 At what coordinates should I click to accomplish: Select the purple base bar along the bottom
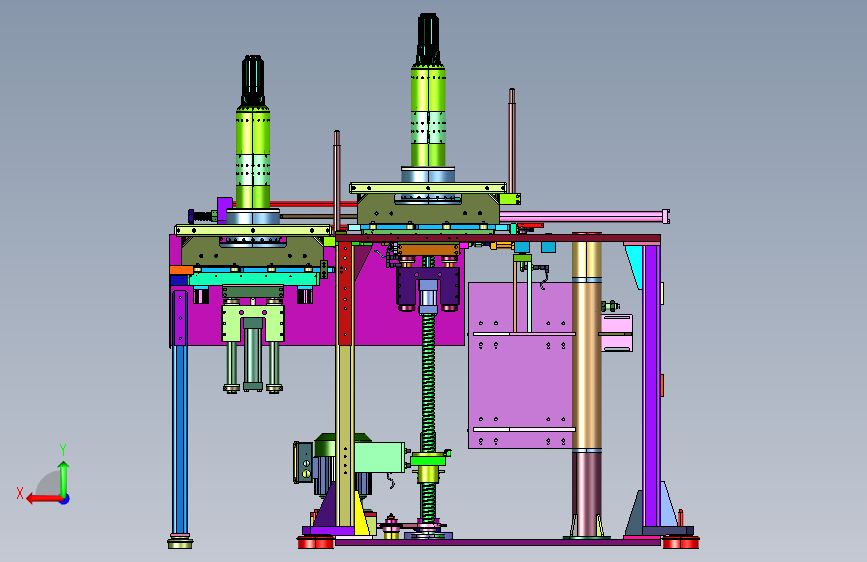click(498, 543)
